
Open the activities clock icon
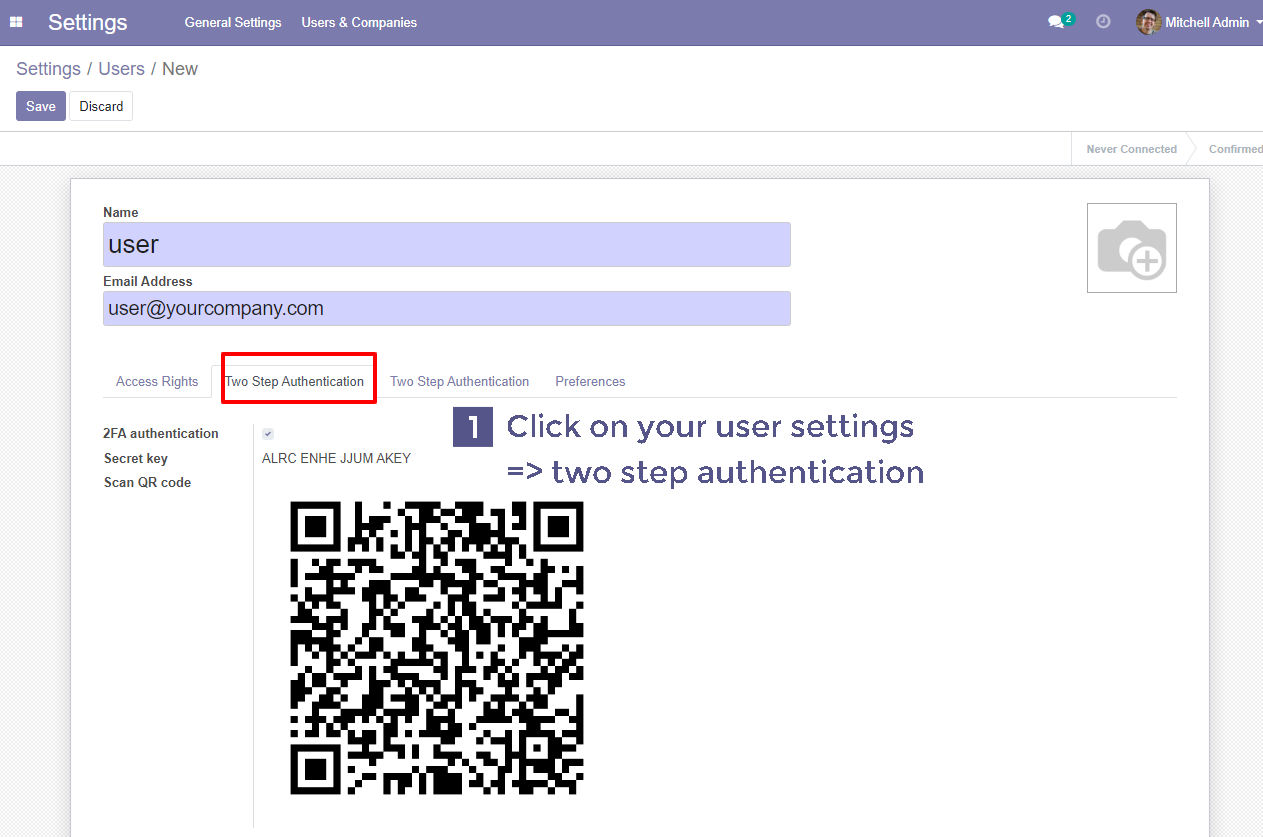pos(1103,21)
